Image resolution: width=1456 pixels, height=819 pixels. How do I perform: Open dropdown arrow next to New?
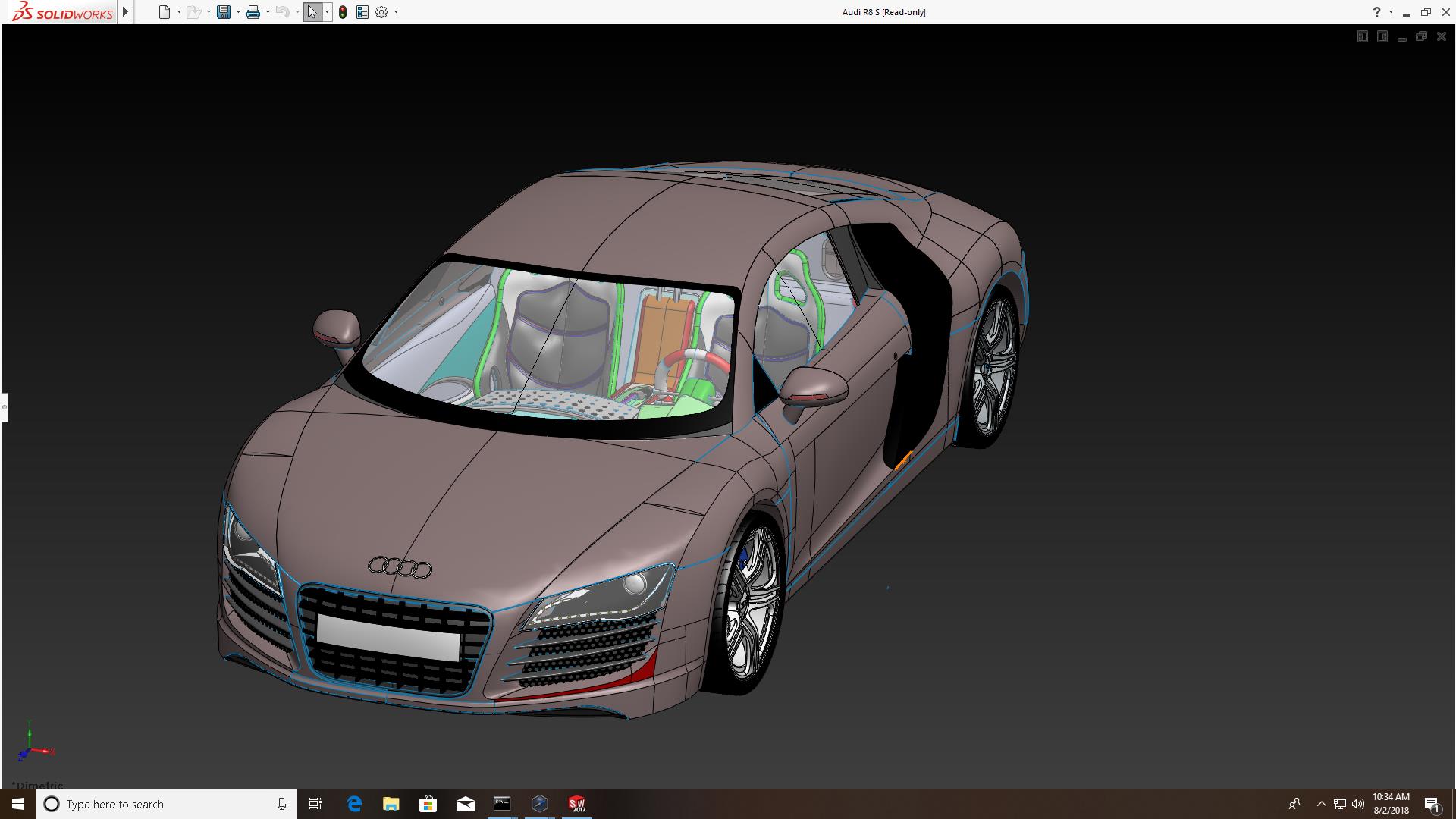pyautogui.click(x=179, y=12)
